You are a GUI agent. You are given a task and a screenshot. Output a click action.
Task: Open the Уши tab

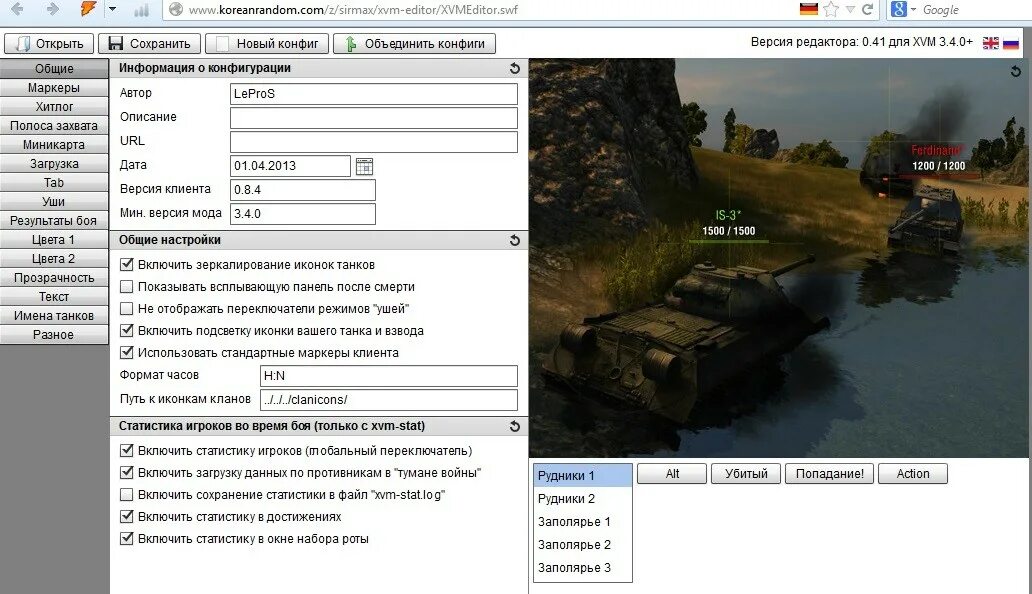[54, 202]
